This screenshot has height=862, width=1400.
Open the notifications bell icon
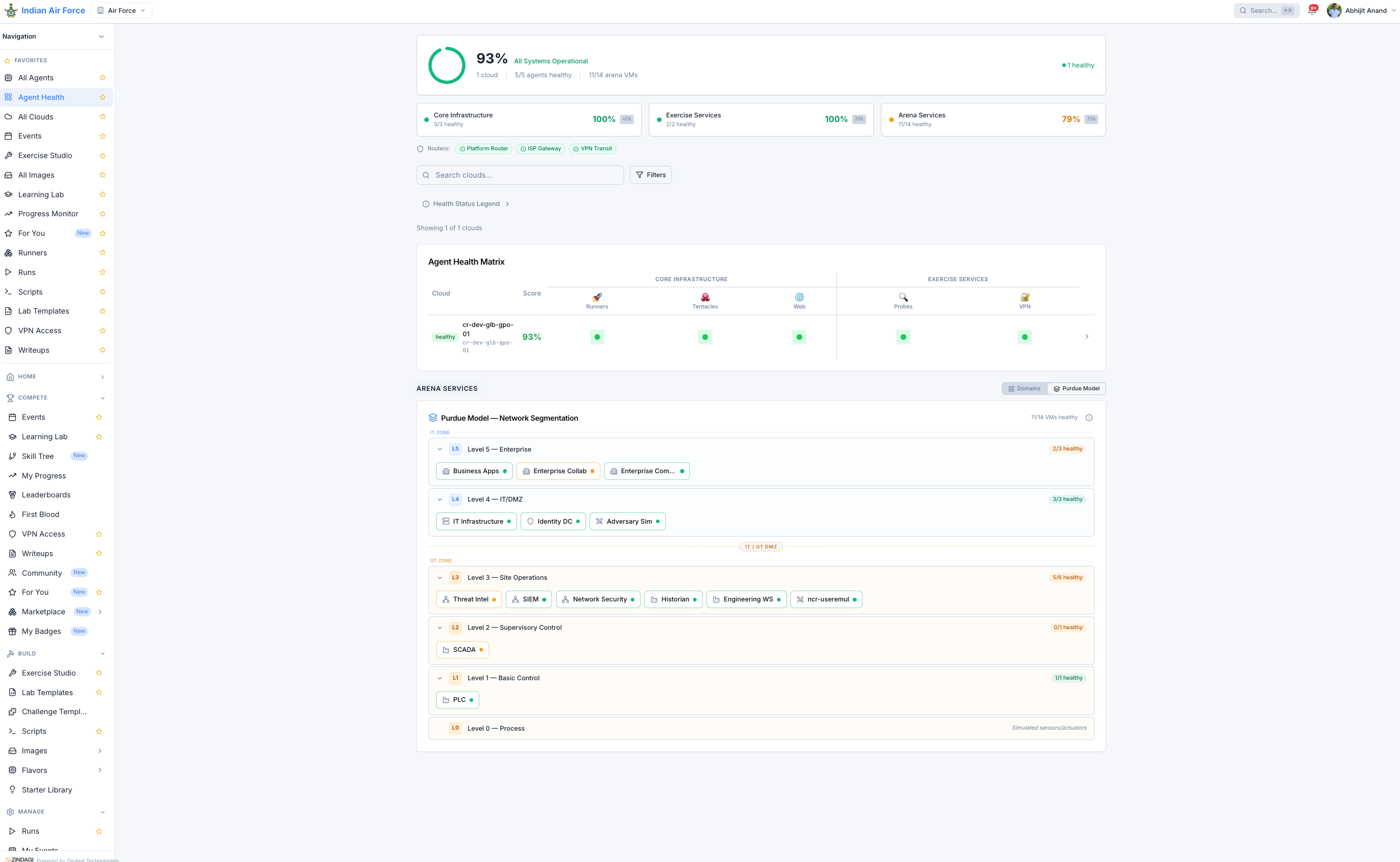tap(1312, 10)
